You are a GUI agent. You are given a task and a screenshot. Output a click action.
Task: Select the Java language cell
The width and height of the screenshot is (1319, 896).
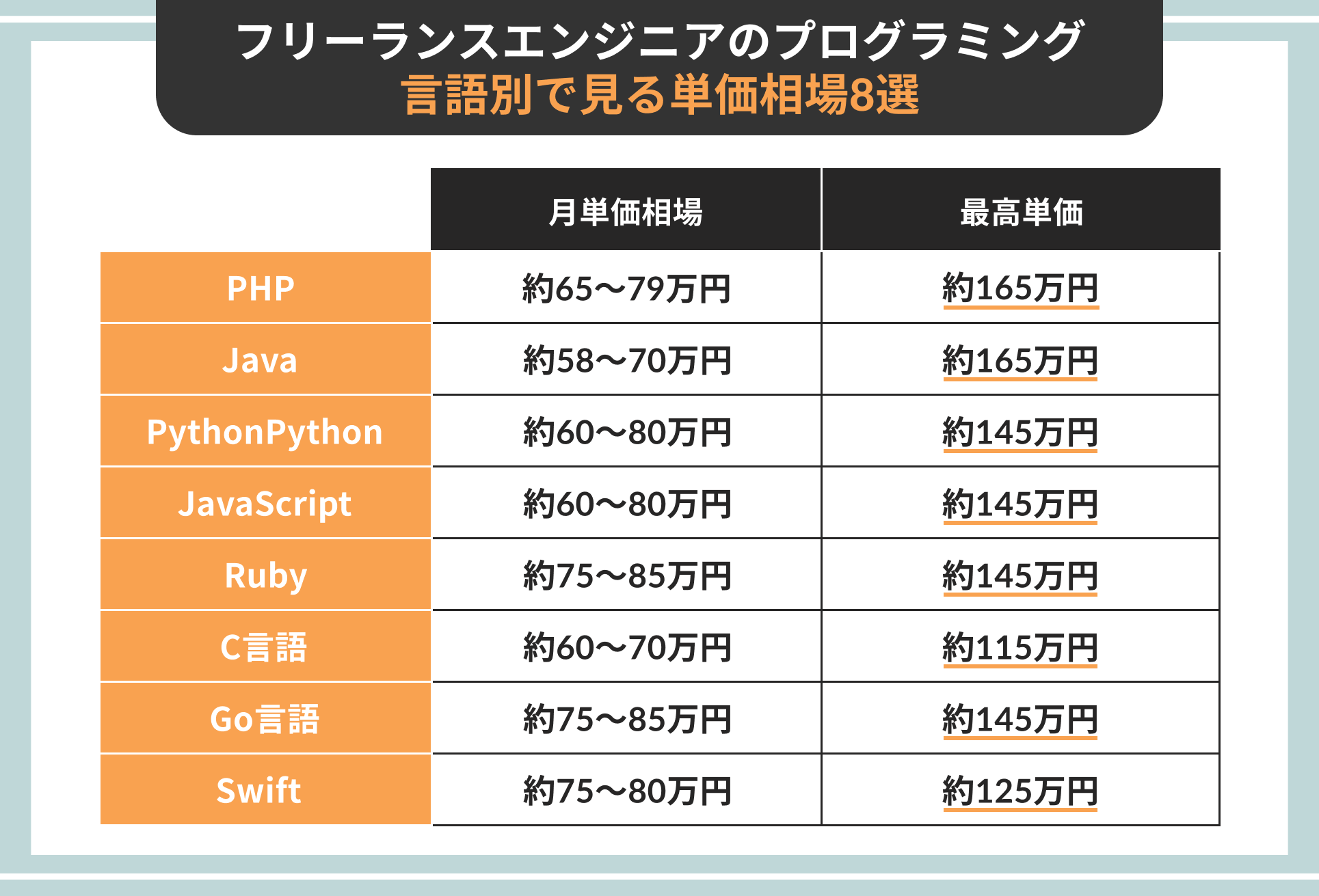(265, 359)
